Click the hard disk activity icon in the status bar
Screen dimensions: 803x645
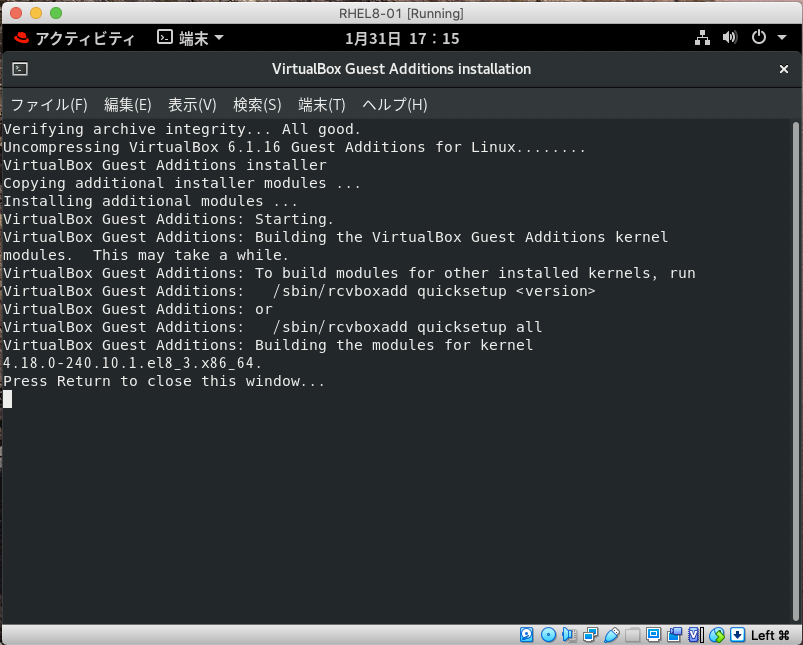point(527,634)
